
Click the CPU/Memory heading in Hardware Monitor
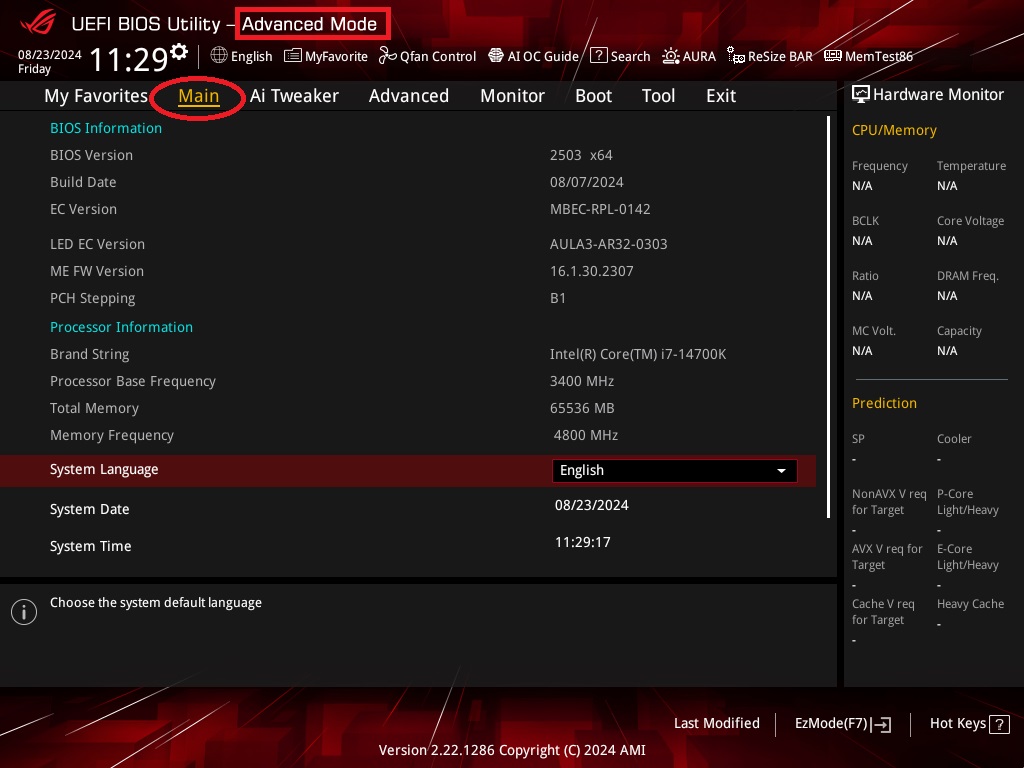(x=894, y=131)
